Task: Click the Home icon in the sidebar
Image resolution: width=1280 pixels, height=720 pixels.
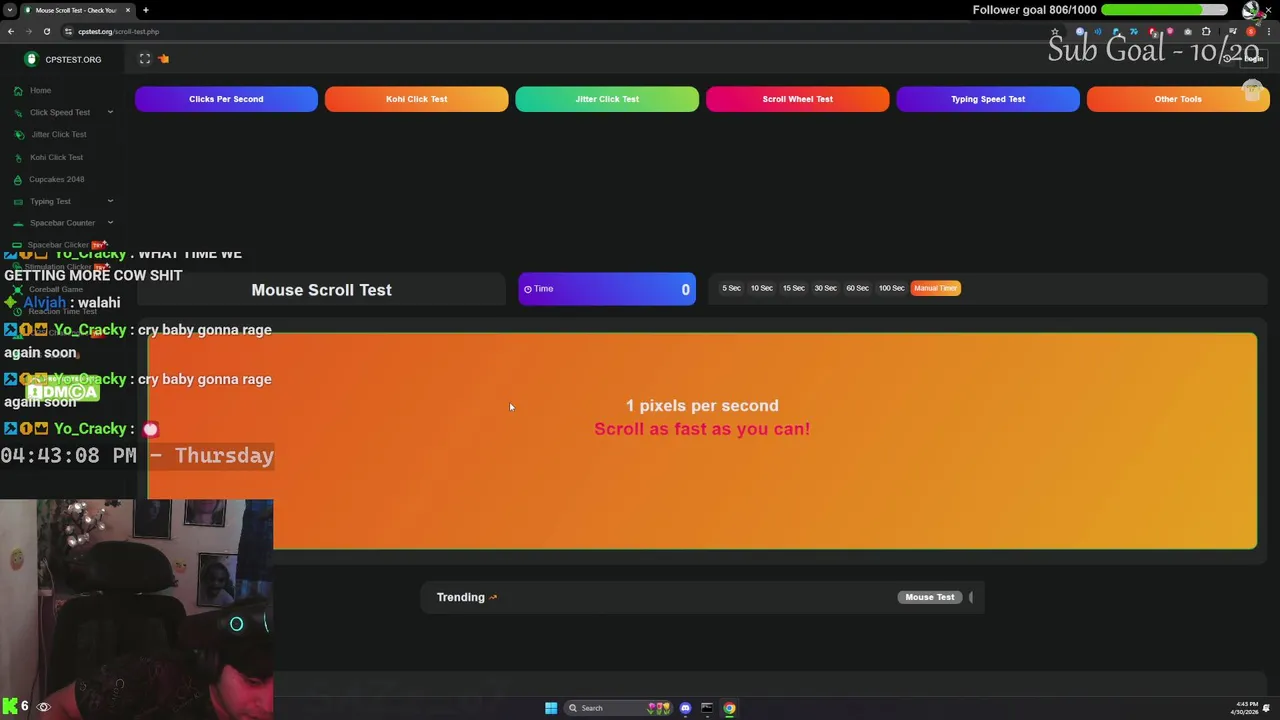Action: point(18,90)
